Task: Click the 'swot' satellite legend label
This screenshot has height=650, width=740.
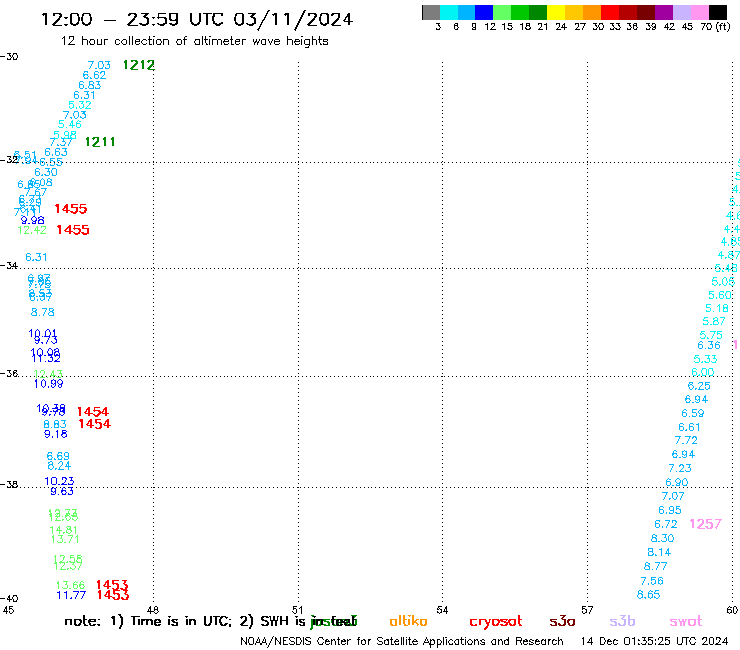Action: (x=686, y=622)
